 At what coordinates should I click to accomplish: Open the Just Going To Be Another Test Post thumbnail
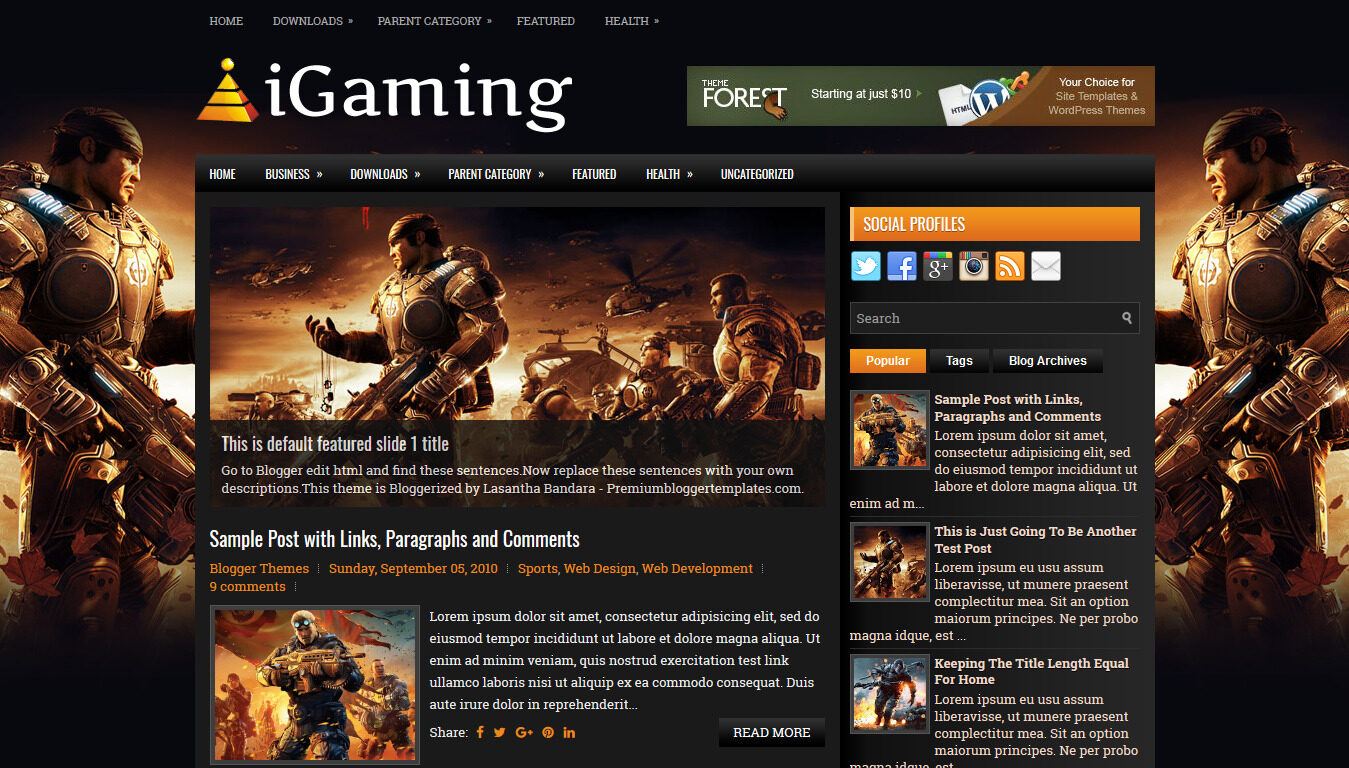click(890, 562)
